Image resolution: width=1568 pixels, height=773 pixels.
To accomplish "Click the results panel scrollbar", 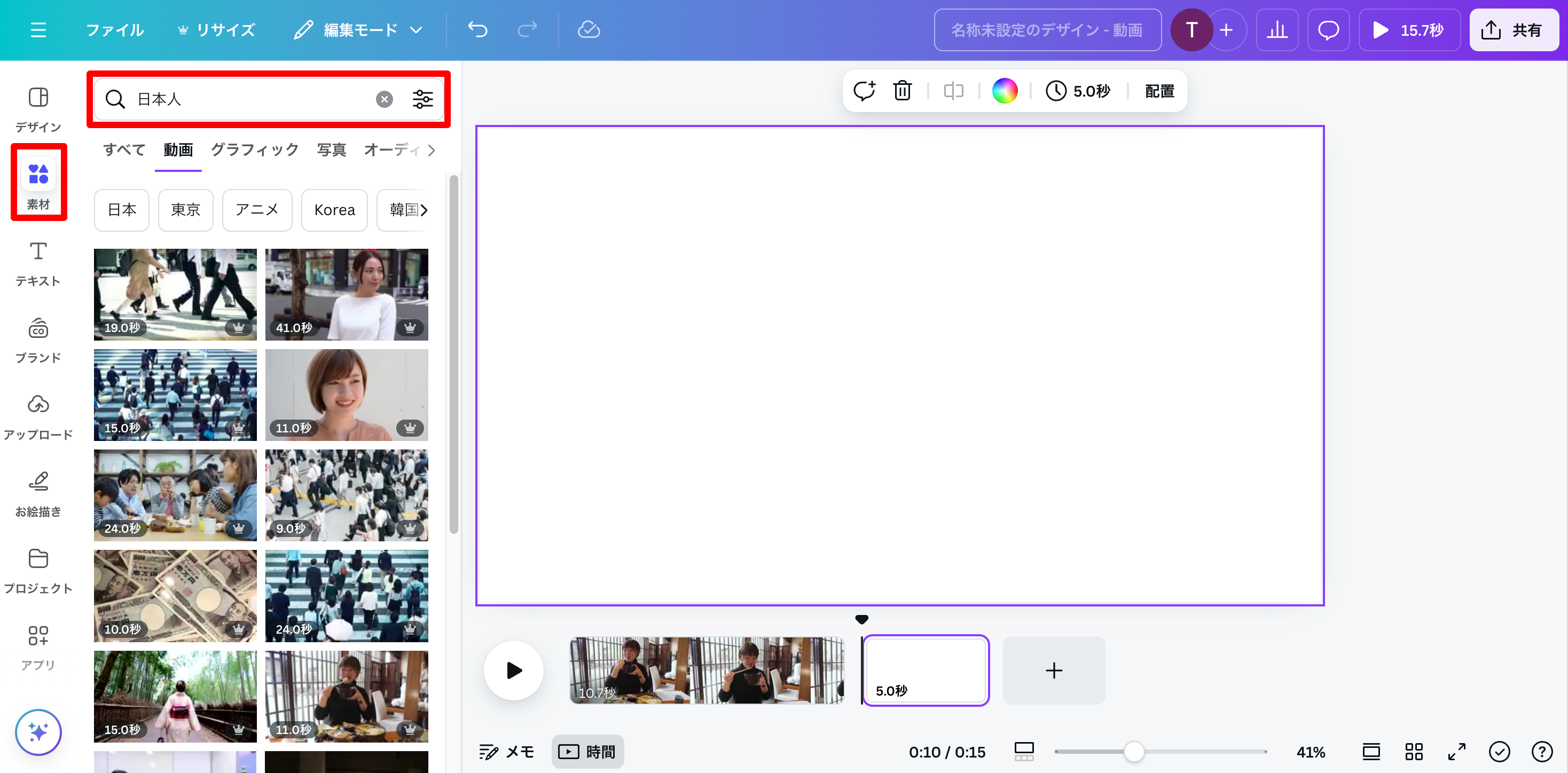I will click(x=453, y=354).
